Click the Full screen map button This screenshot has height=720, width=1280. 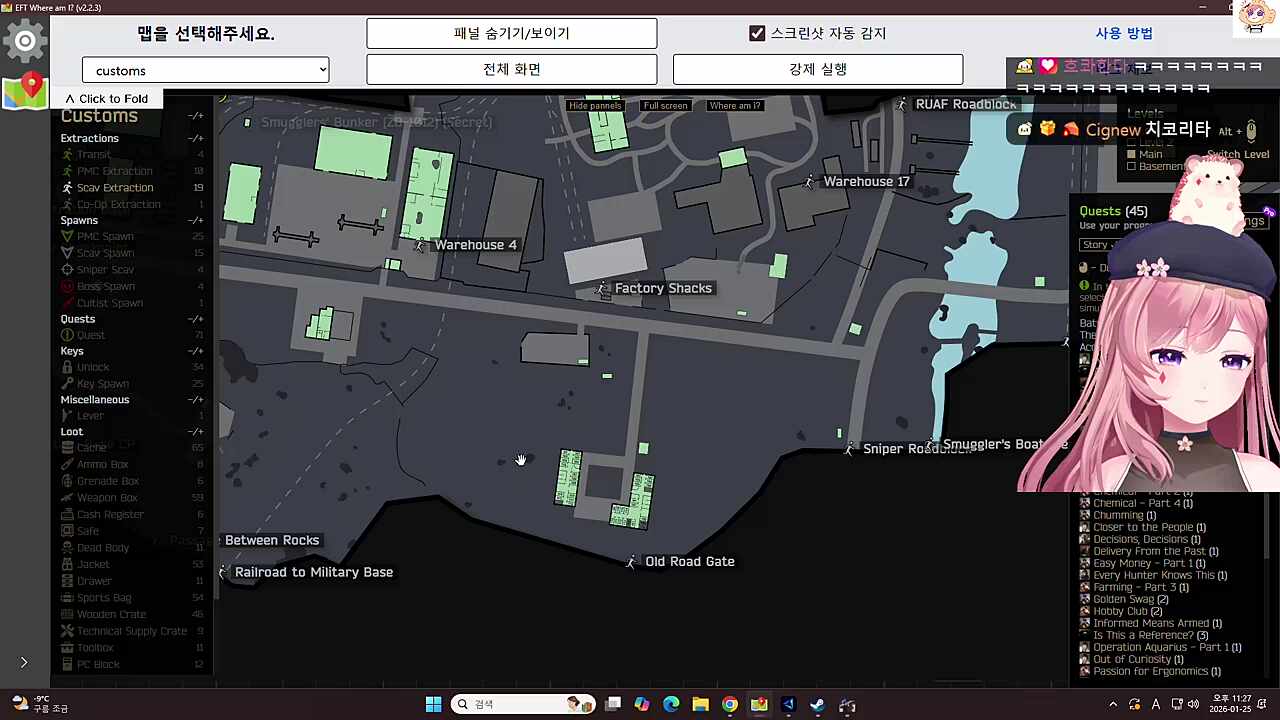click(x=666, y=106)
